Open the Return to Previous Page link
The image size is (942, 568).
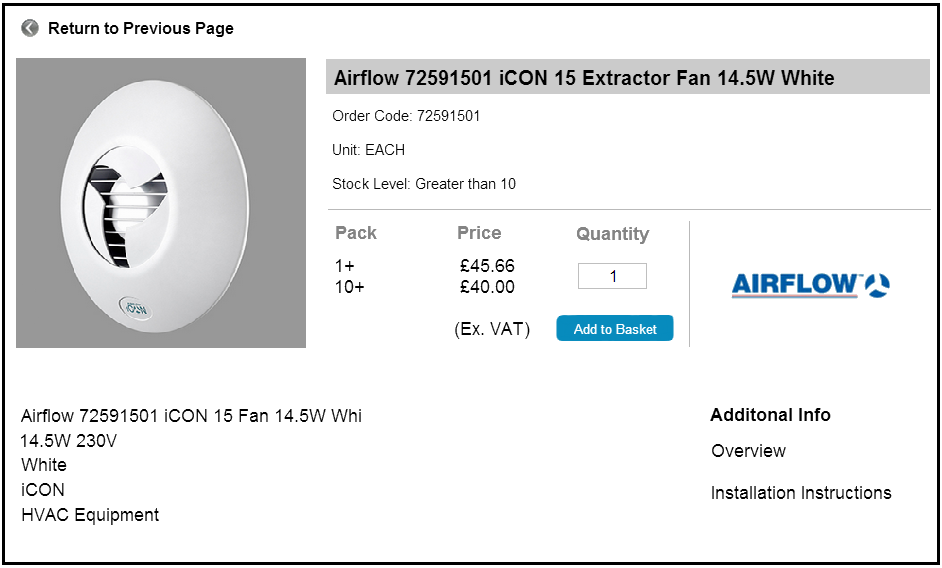[140, 28]
